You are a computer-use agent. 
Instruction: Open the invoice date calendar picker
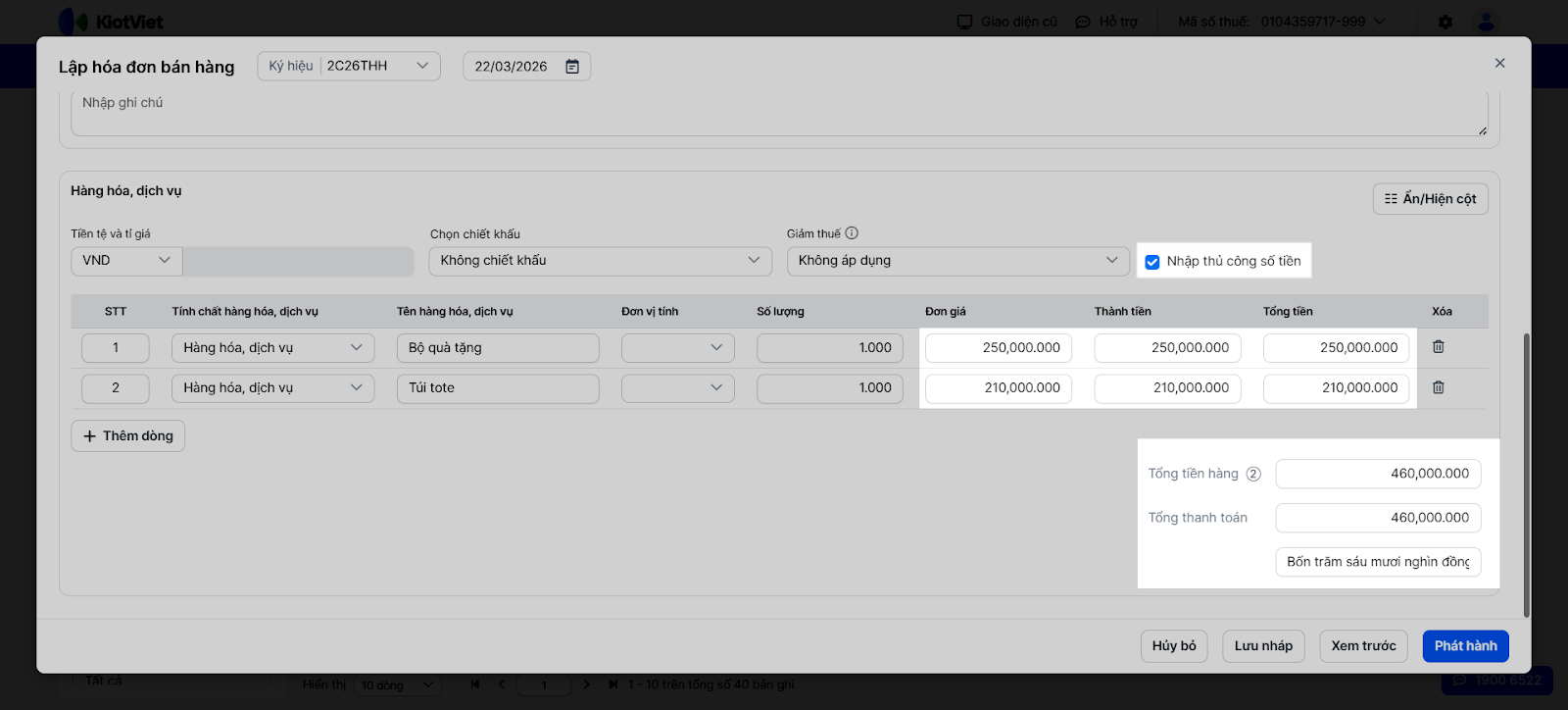pos(572,67)
